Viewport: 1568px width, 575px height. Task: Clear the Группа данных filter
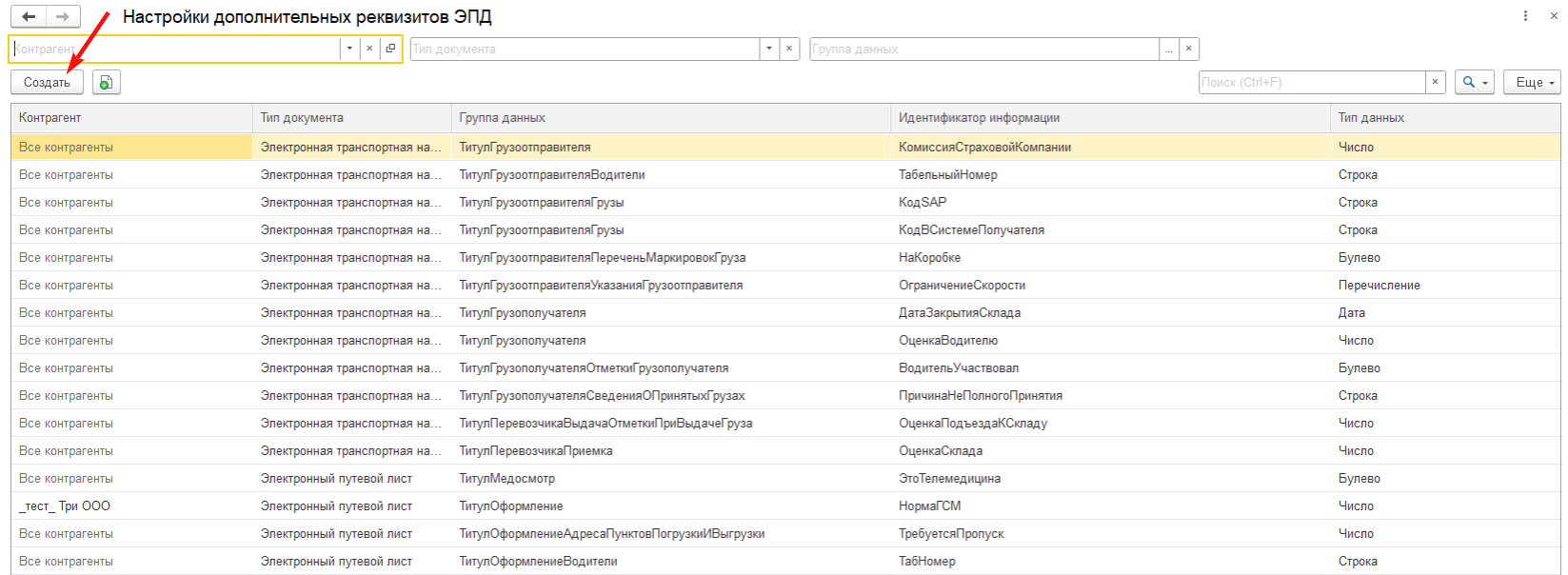[1188, 49]
